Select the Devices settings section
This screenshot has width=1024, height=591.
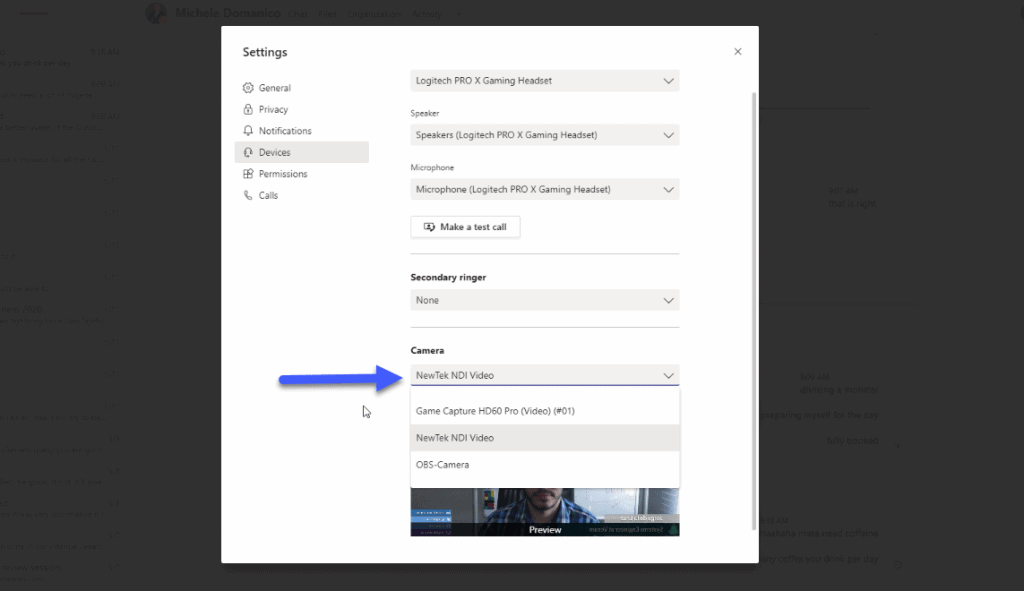click(302, 152)
